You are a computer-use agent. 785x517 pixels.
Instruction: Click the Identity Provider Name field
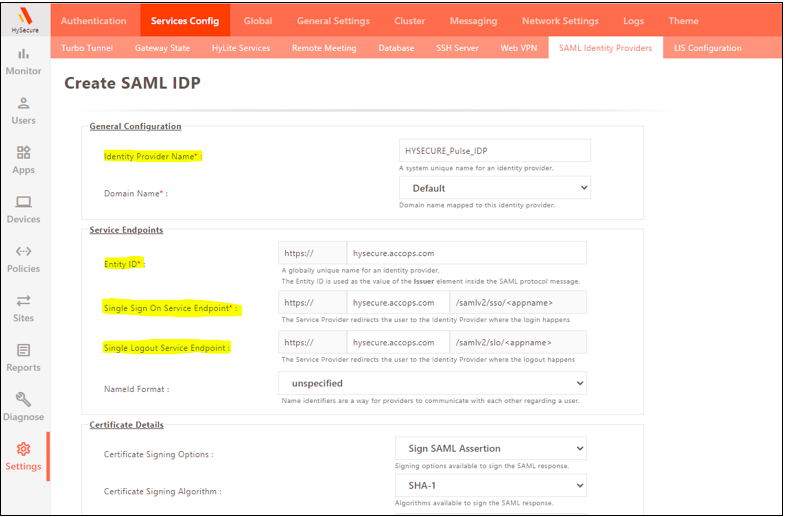coord(494,150)
